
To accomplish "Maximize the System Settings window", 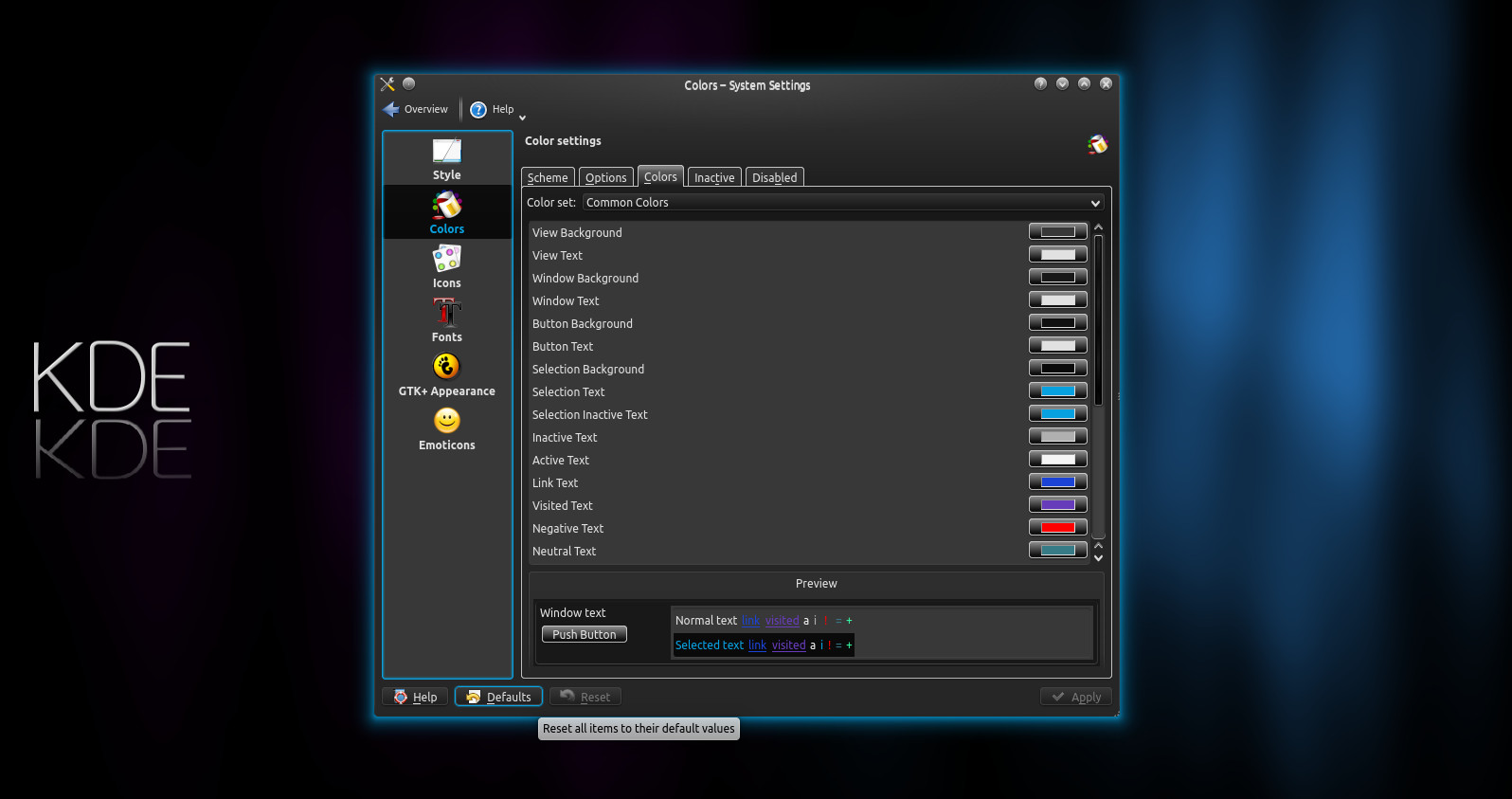I will coord(1084,83).
